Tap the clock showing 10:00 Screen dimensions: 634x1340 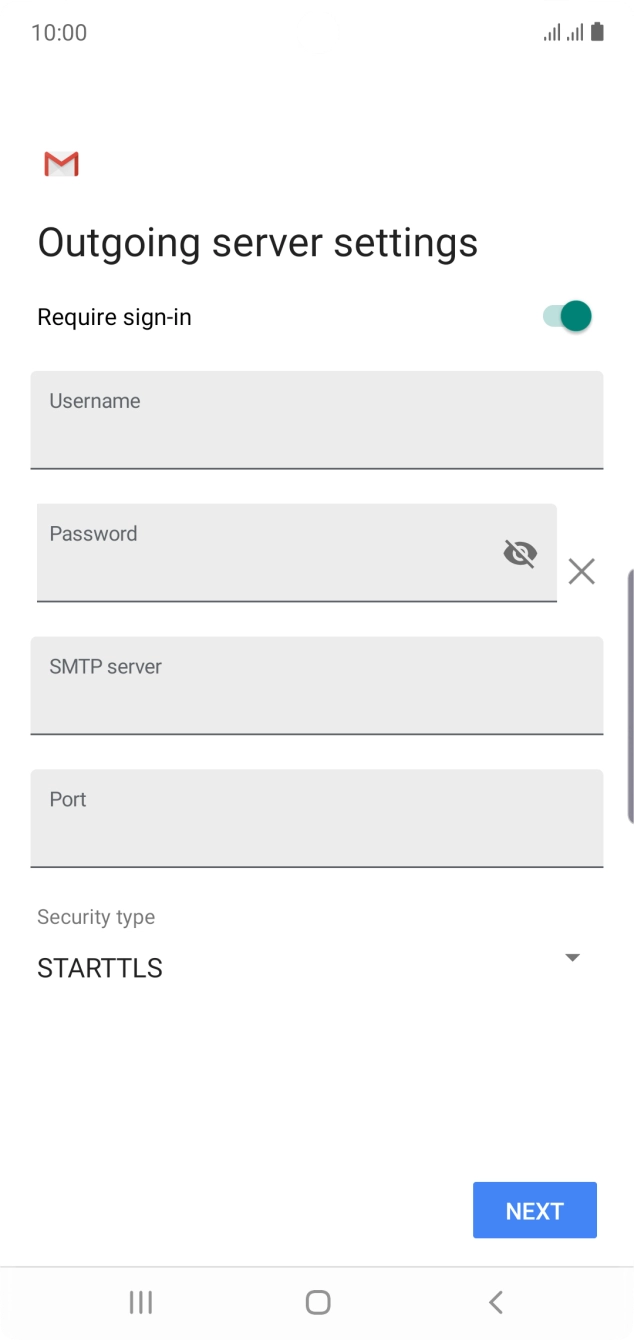(x=59, y=32)
